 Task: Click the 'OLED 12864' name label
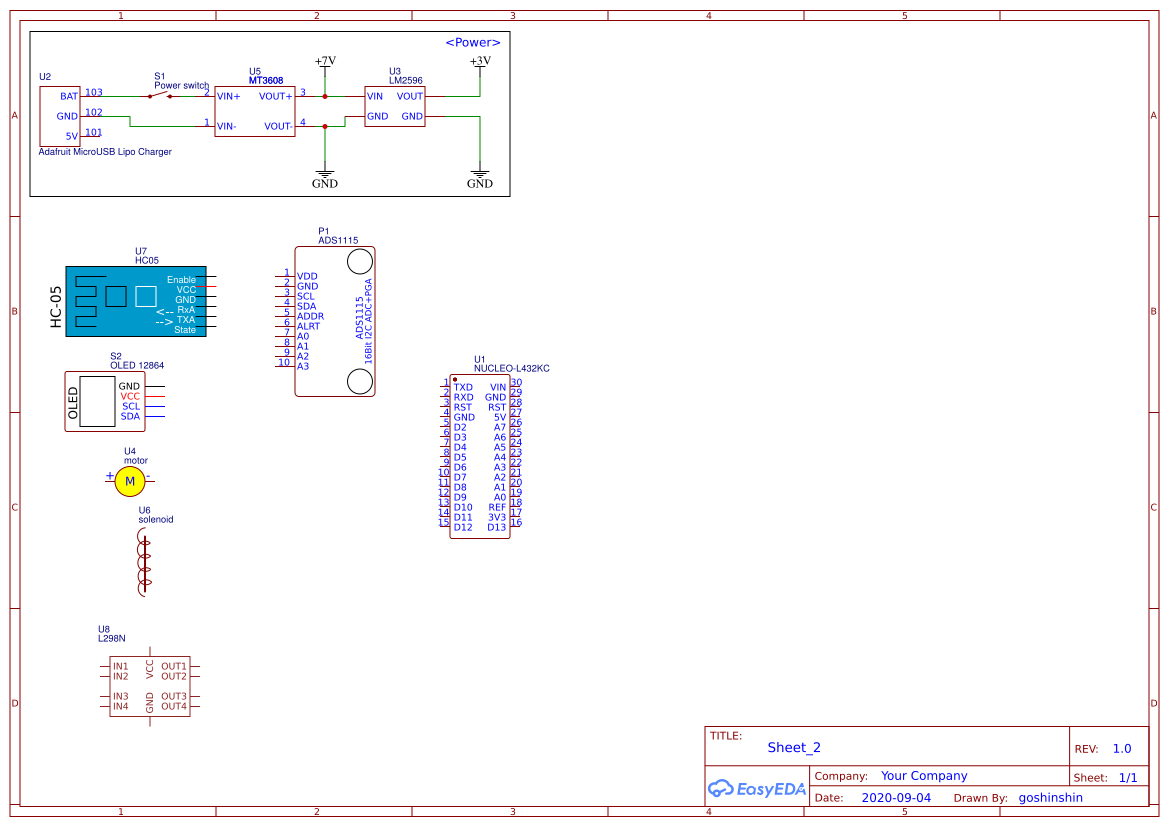click(x=137, y=365)
